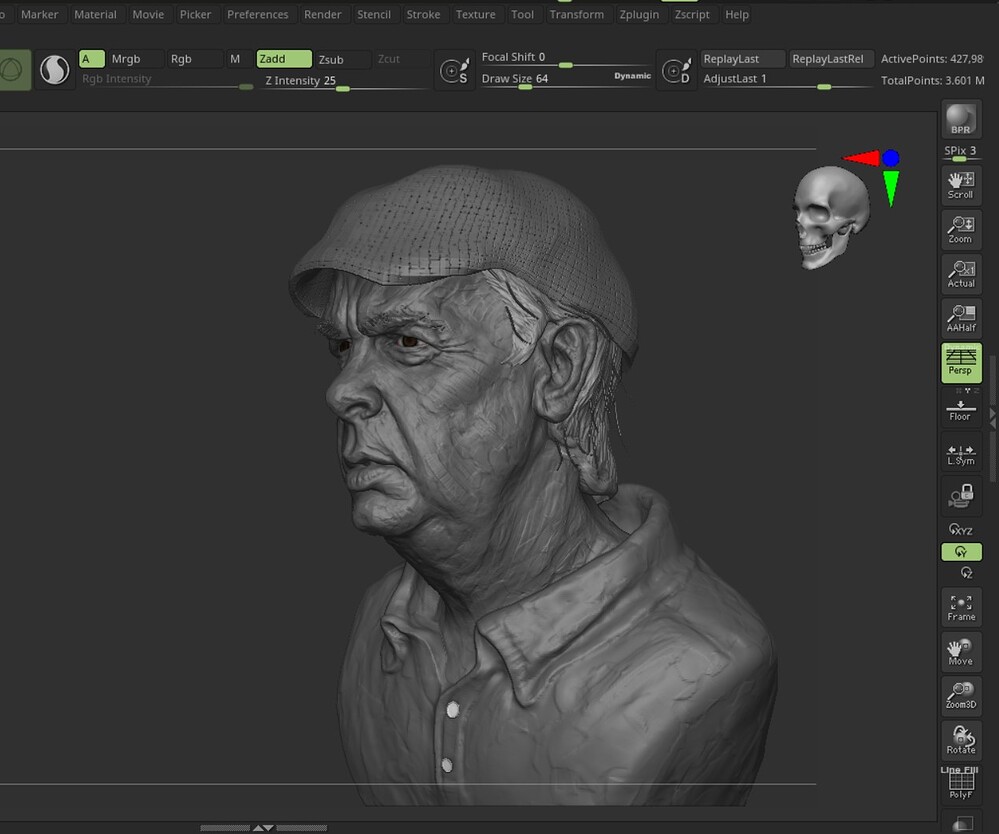The height and width of the screenshot is (834, 999).
Task: Select the Rotate navigation icon
Action: [960, 740]
